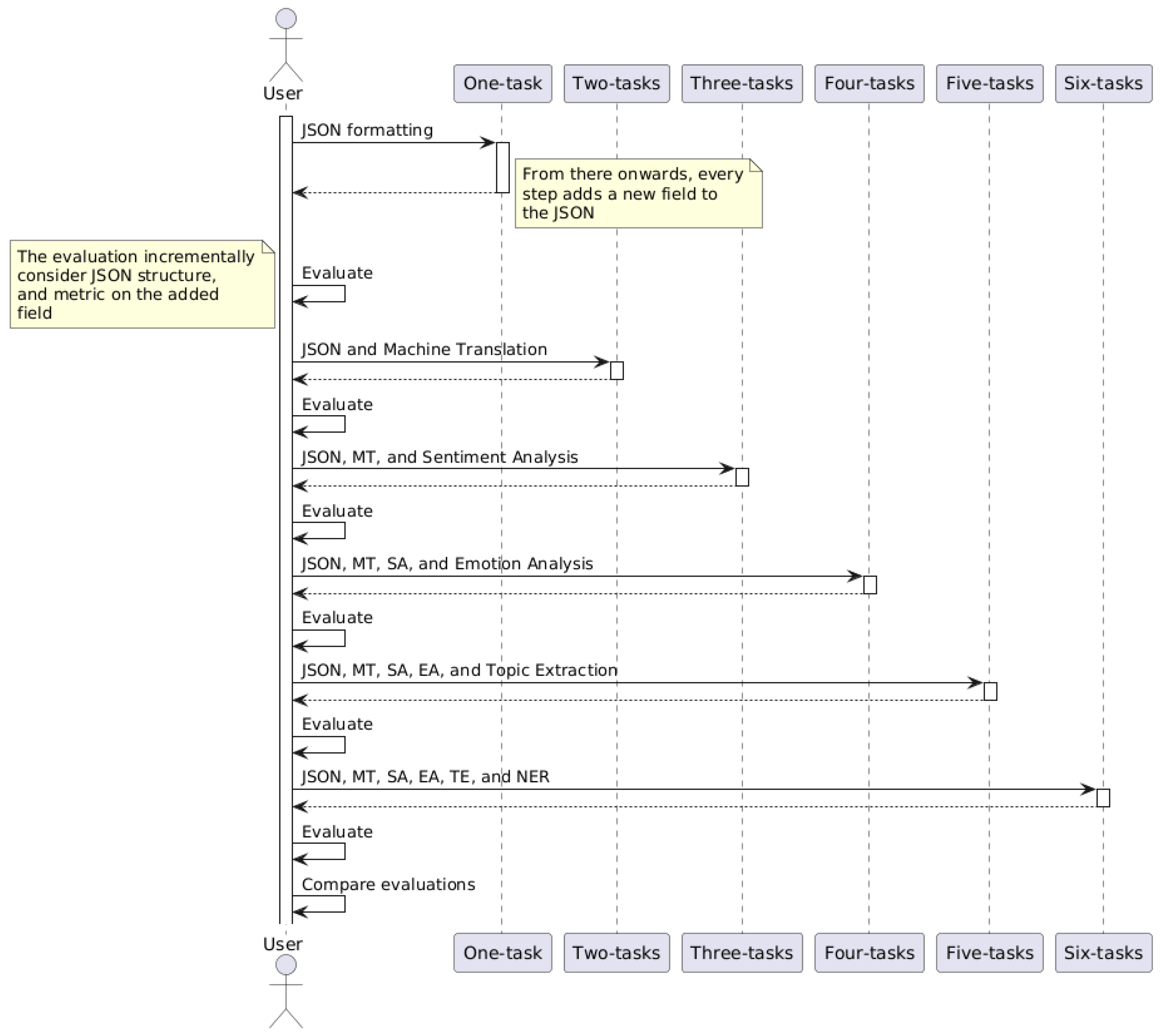Image resolution: width=1163 pixels, height=1036 pixels.
Task: Select the top One-task participant box
Action: point(502,84)
